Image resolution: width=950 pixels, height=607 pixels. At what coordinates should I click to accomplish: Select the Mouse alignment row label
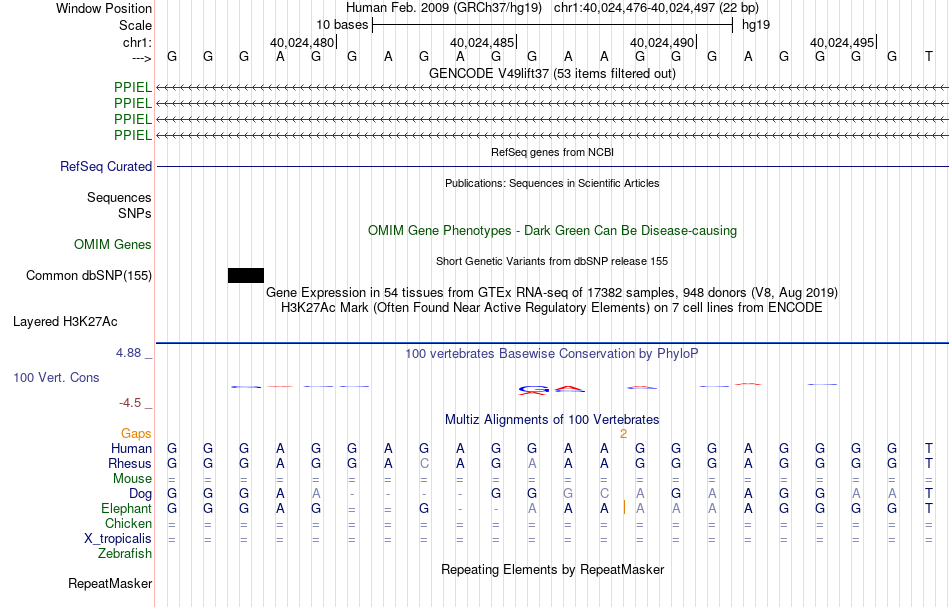pos(133,479)
